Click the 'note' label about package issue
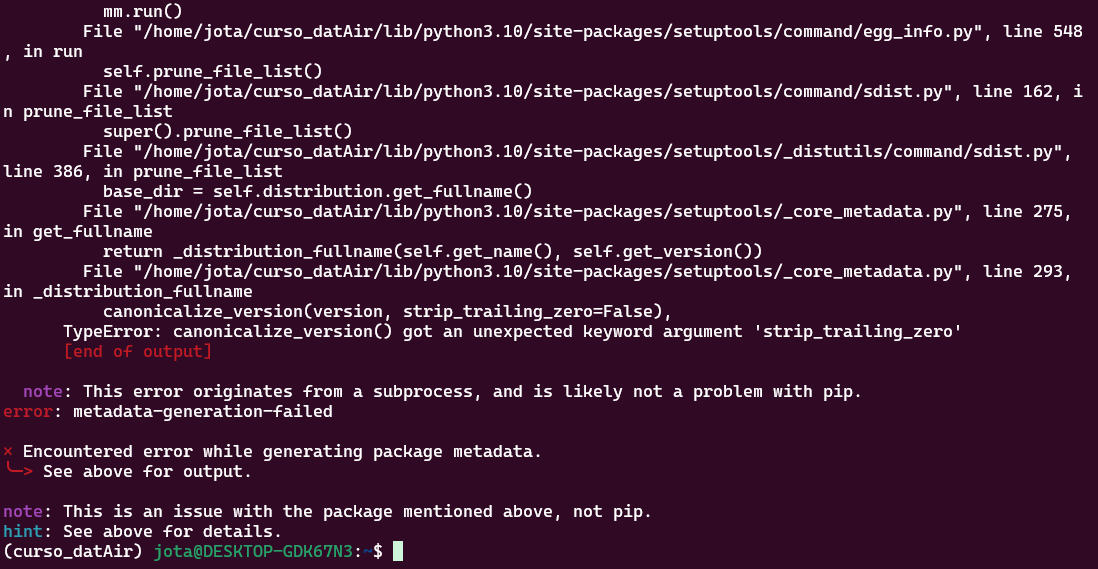The width and height of the screenshot is (1098, 569). pyautogui.click(x=22, y=512)
